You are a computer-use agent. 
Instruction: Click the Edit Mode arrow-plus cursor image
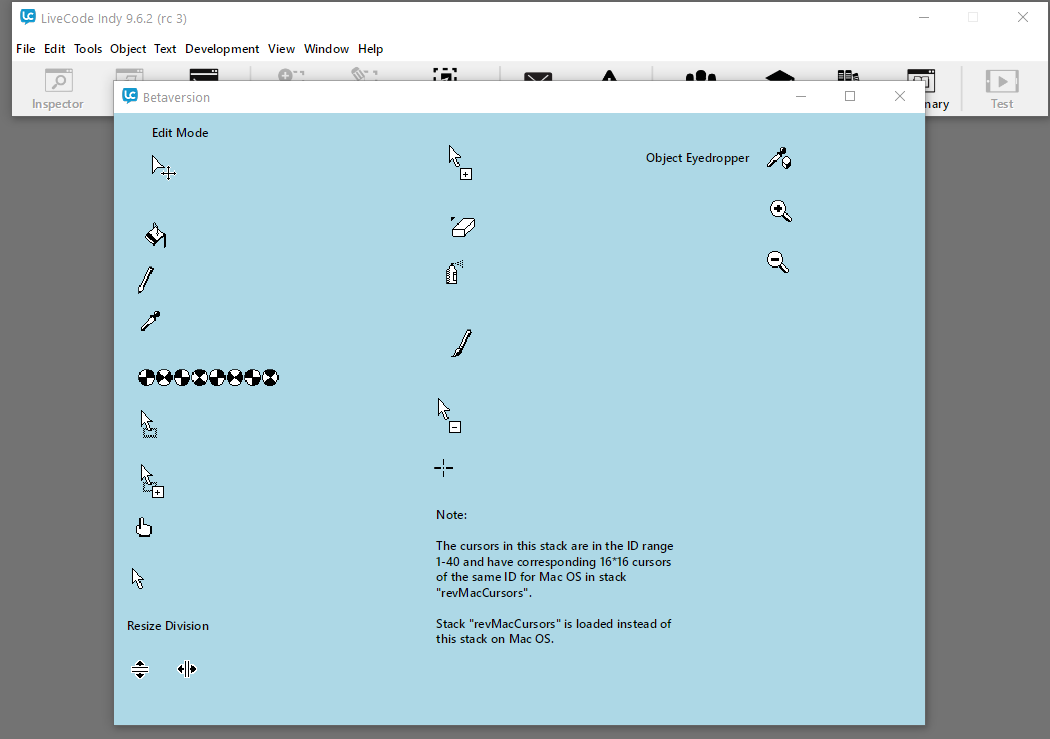coord(163,167)
